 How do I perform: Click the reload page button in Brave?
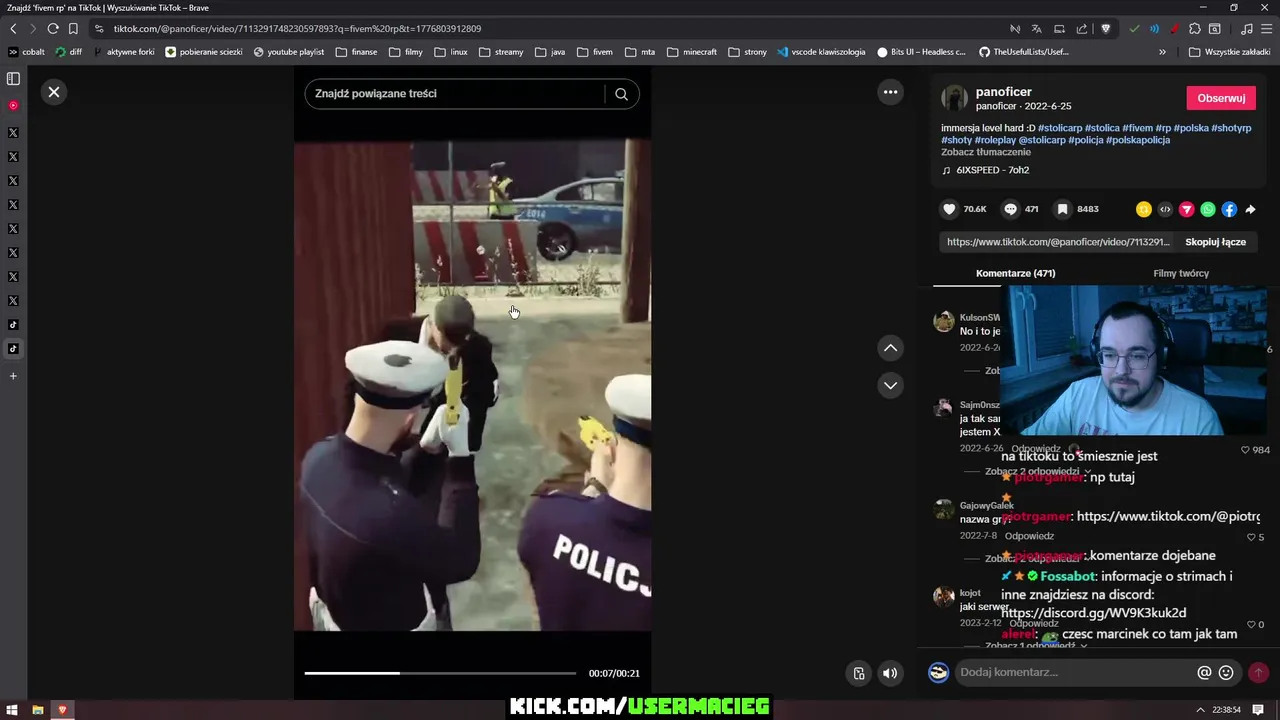[52, 29]
